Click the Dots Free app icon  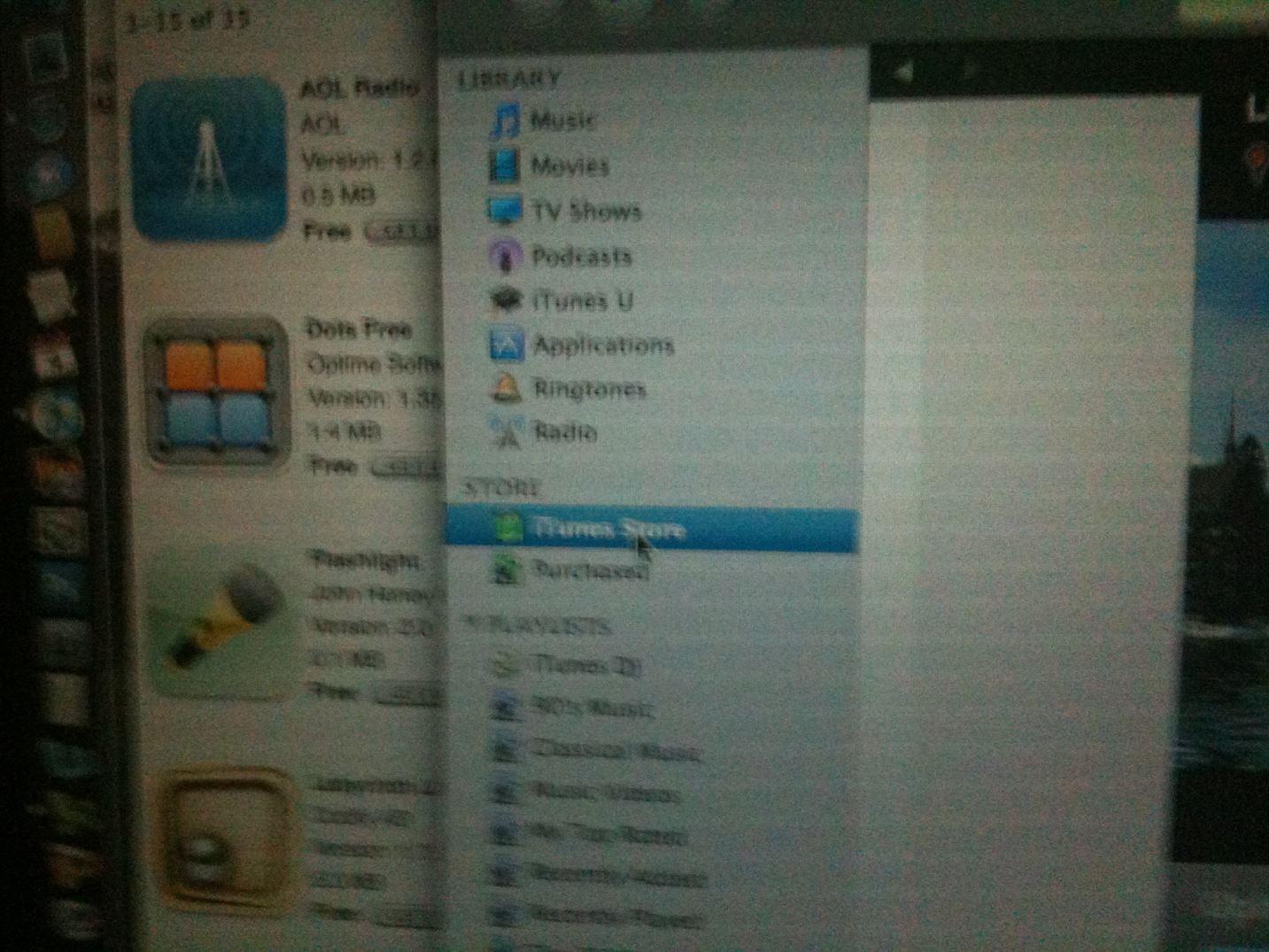(x=217, y=391)
